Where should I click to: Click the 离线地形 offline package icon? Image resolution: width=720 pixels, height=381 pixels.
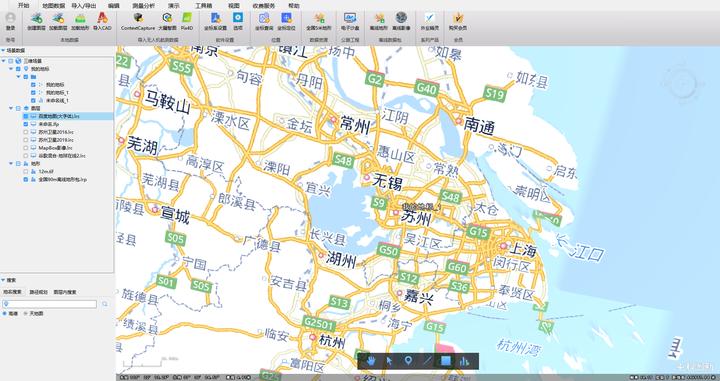pyautogui.click(x=379, y=18)
